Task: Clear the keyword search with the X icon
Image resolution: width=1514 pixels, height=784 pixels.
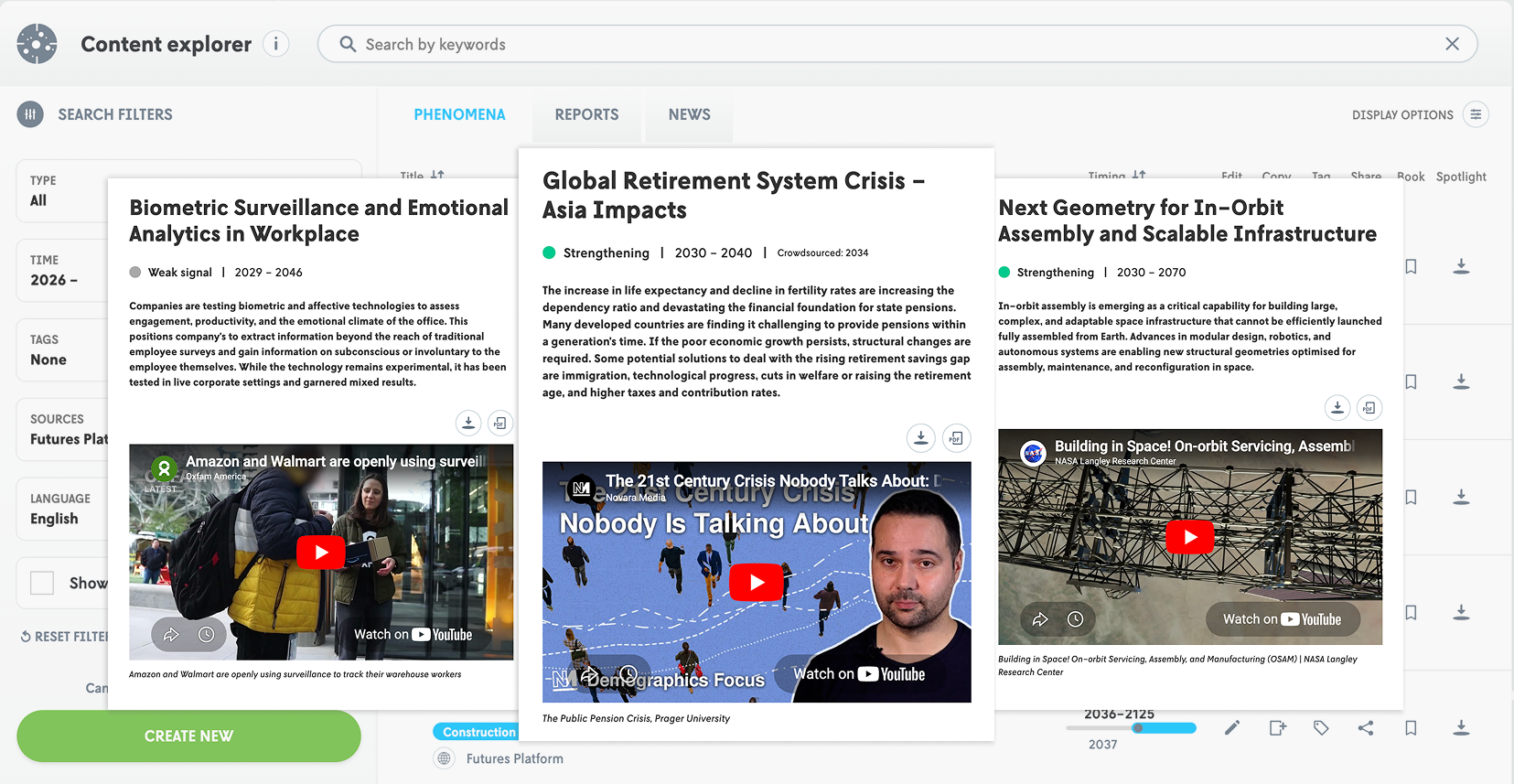Action: [1452, 44]
